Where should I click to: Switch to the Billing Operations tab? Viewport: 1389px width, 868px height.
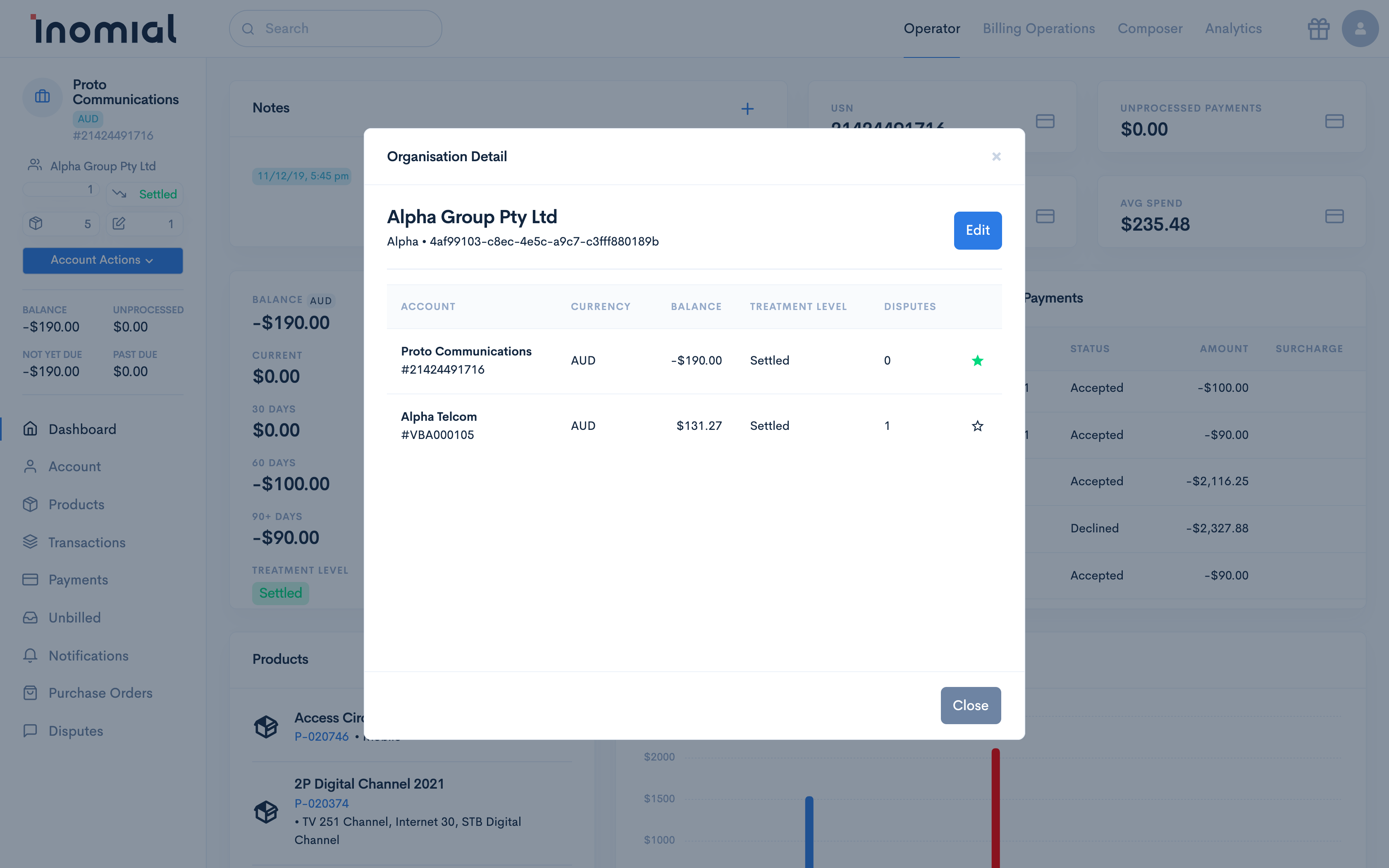1039,29
